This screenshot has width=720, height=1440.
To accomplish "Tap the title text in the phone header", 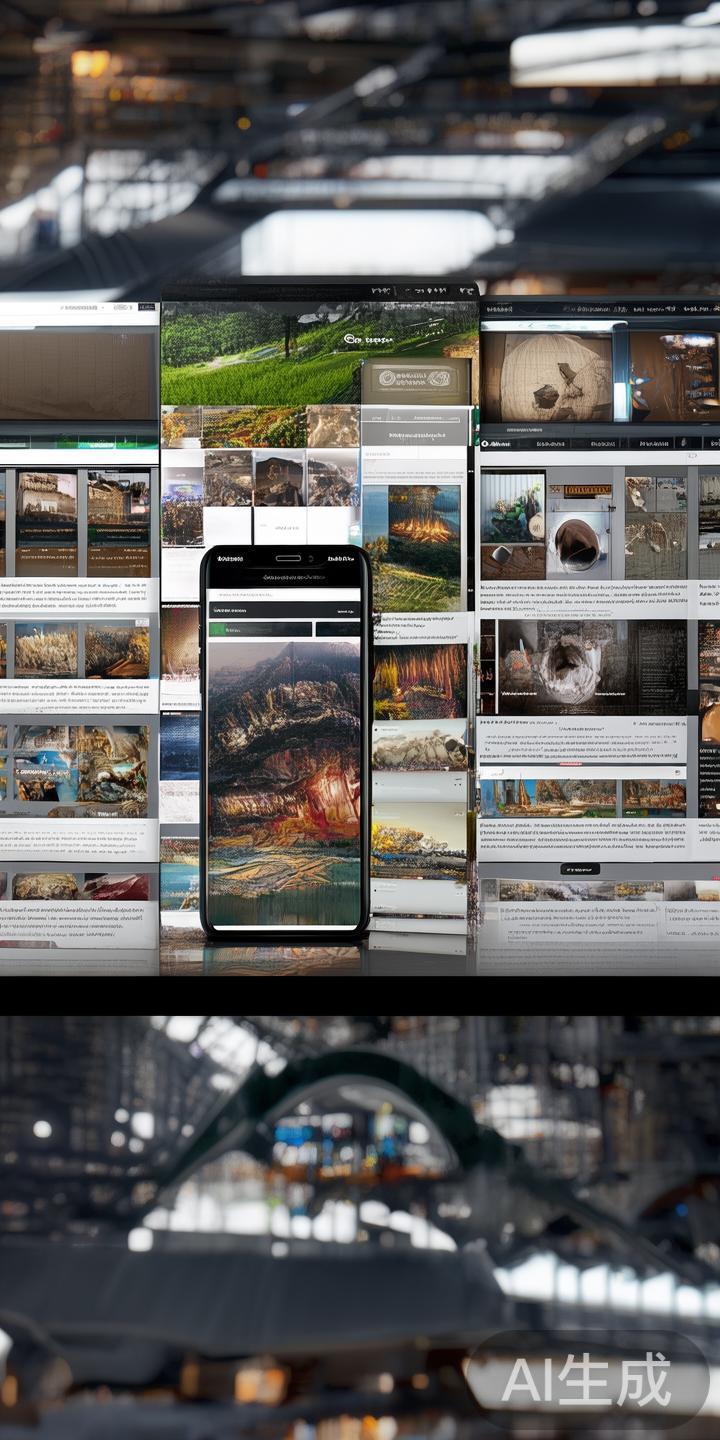I will point(283,577).
